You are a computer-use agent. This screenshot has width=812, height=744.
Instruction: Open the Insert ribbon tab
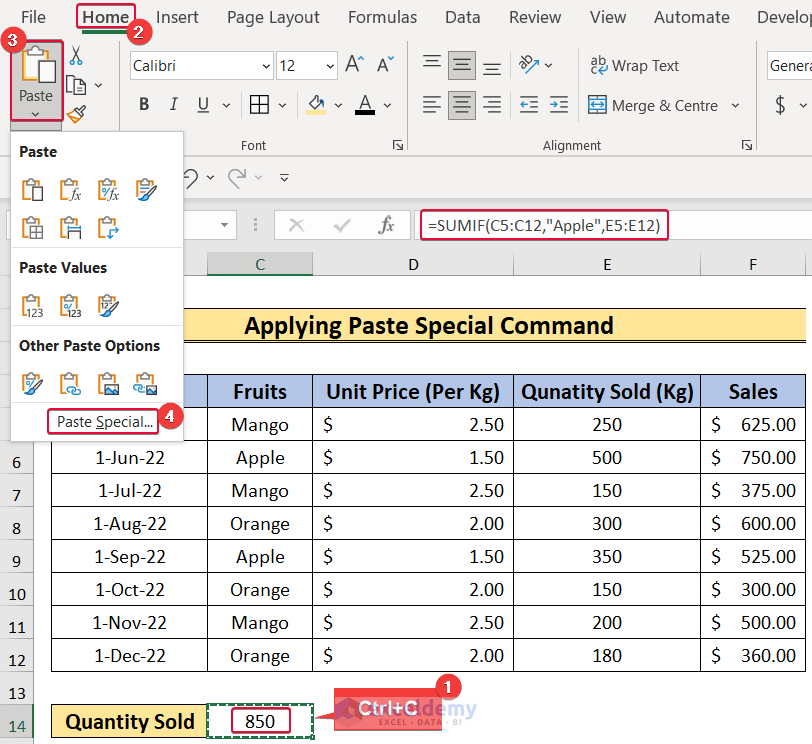[x=177, y=17]
